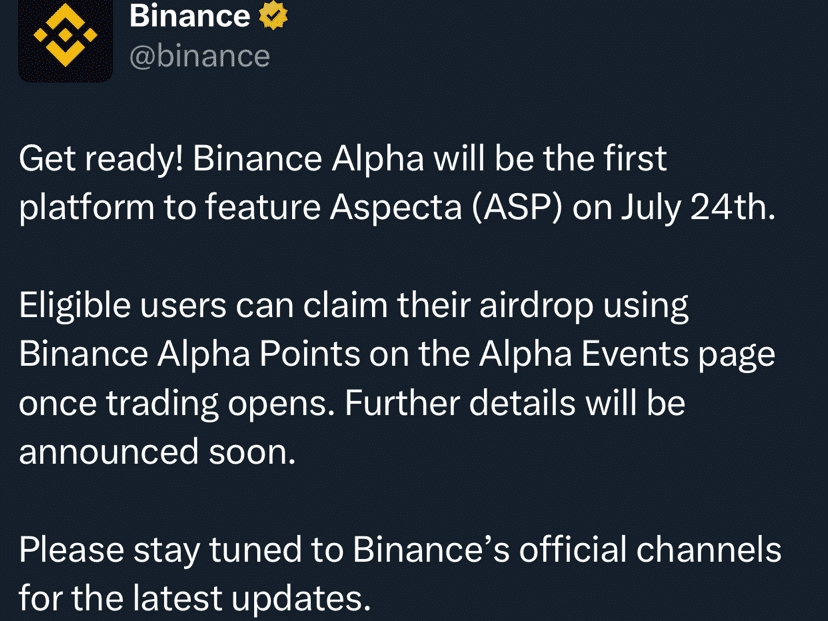Open the Binance display name
The height and width of the screenshot is (621, 828).
[x=190, y=16]
